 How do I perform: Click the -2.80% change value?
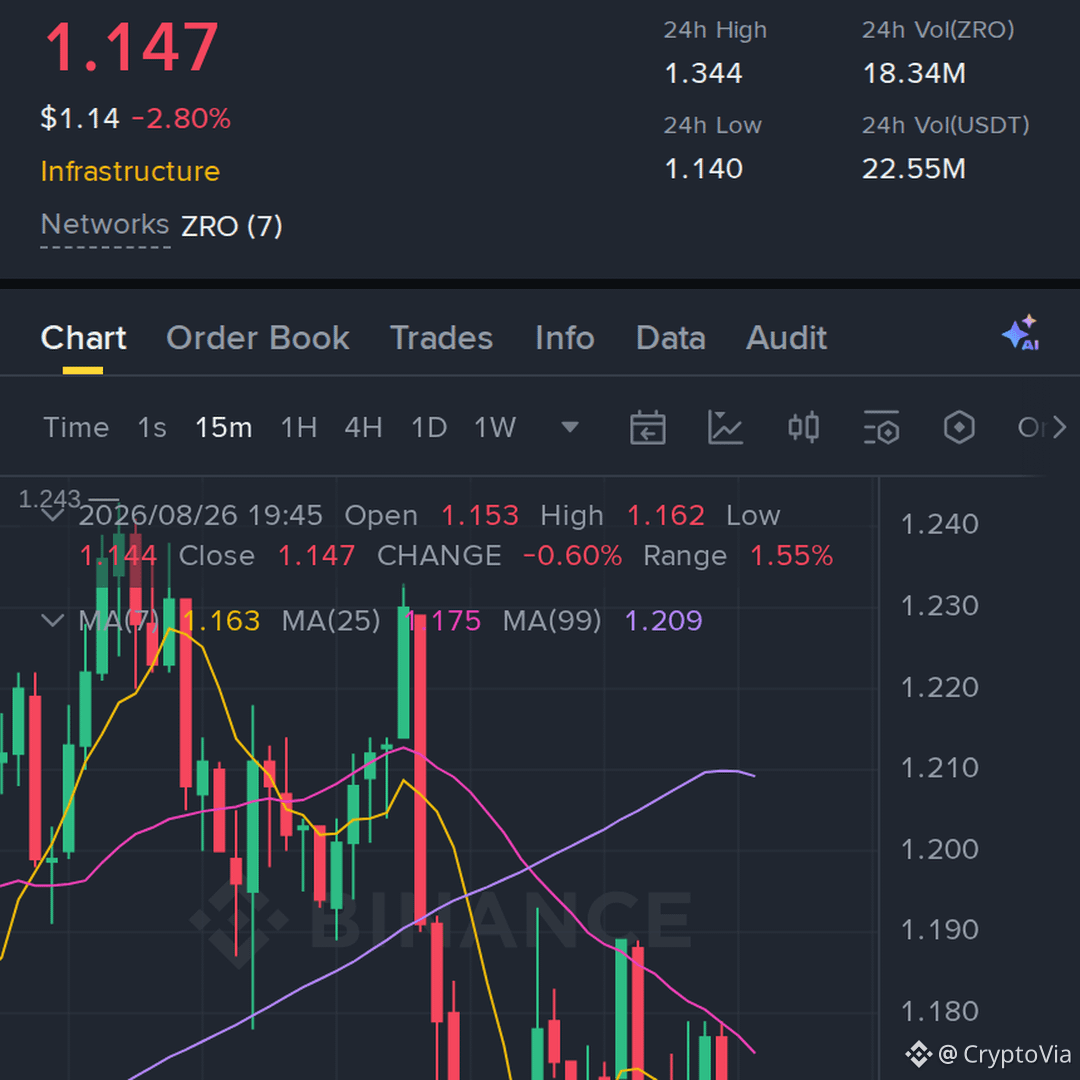[180, 118]
